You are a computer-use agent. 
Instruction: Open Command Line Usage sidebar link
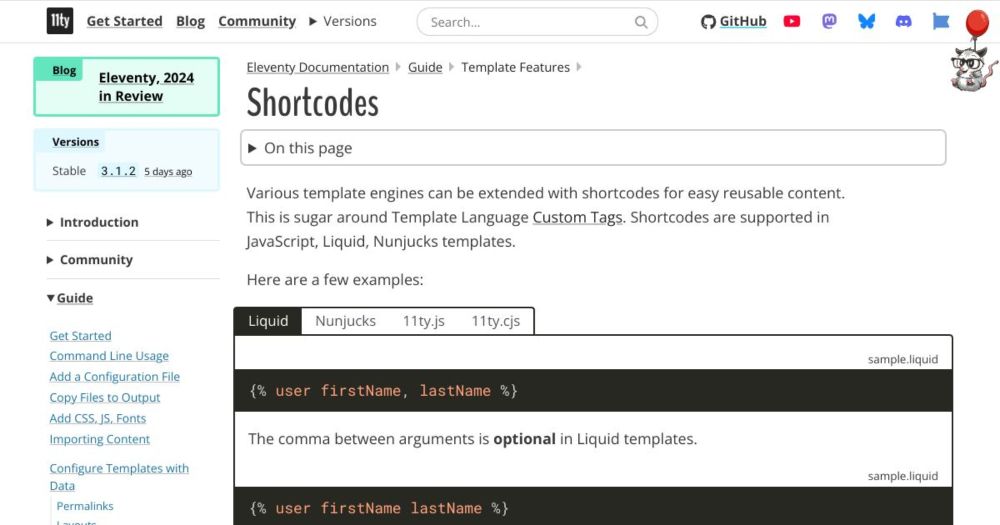tap(109, 356)
